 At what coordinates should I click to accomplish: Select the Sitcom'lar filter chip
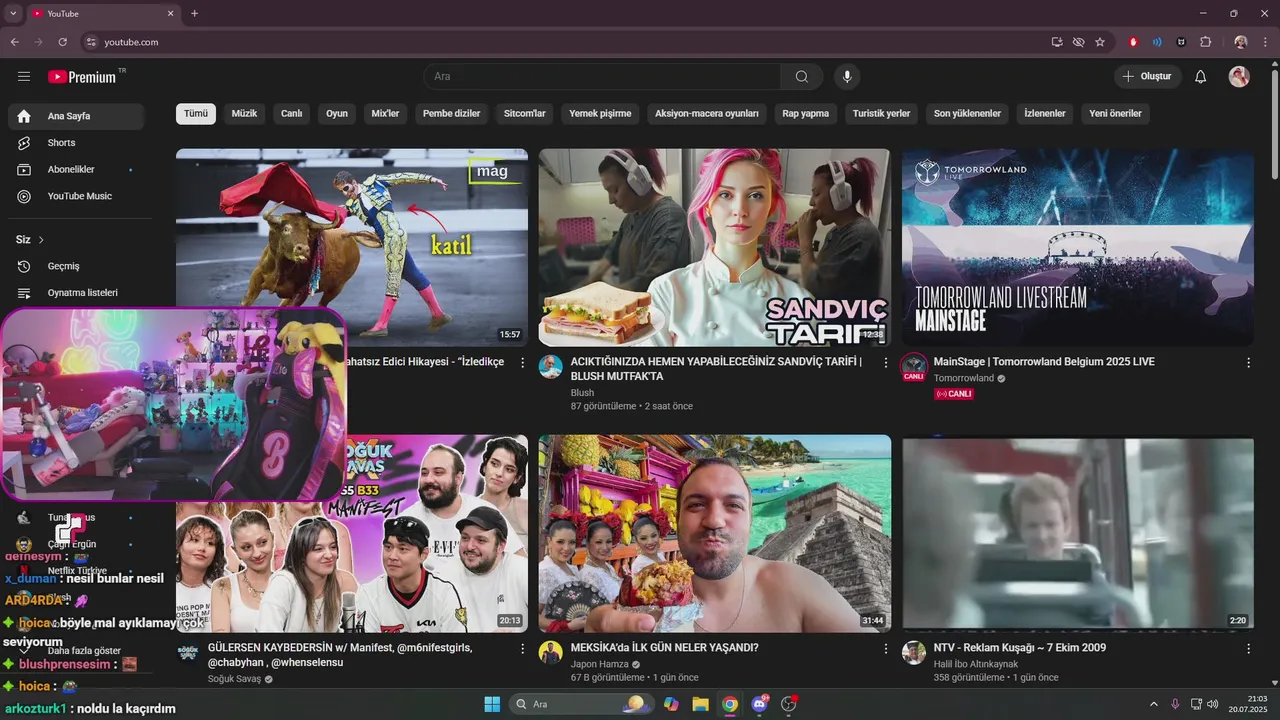(525, 114)
